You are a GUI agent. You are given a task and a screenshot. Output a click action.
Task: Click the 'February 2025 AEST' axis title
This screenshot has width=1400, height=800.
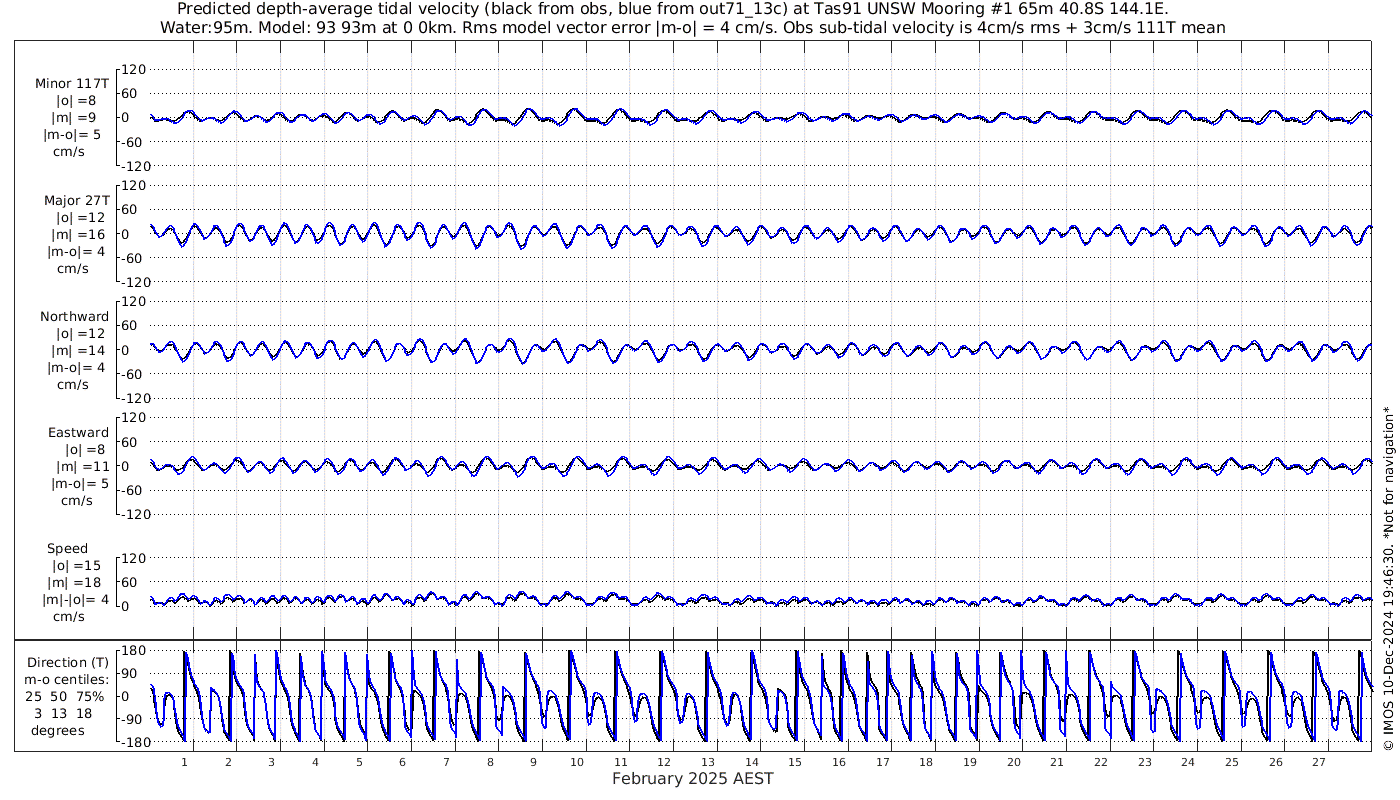pyautogui.click(x=692, y=778)
